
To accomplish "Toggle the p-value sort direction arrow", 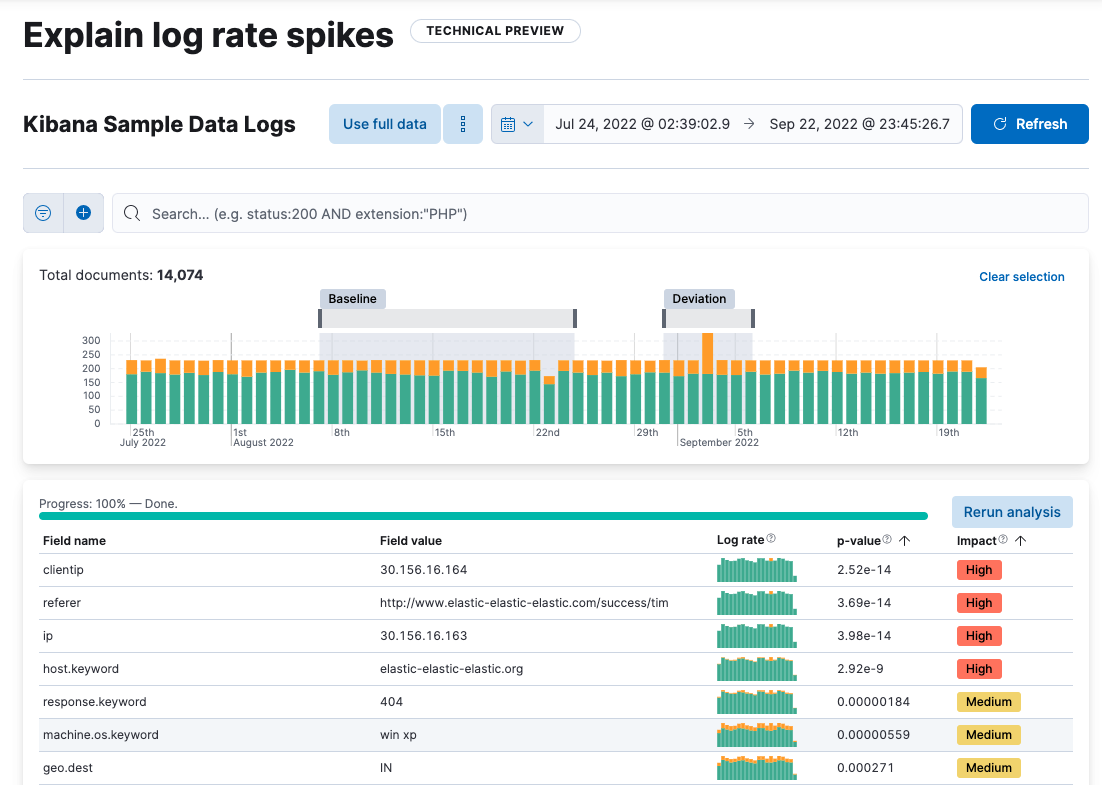I will (905, 539).
